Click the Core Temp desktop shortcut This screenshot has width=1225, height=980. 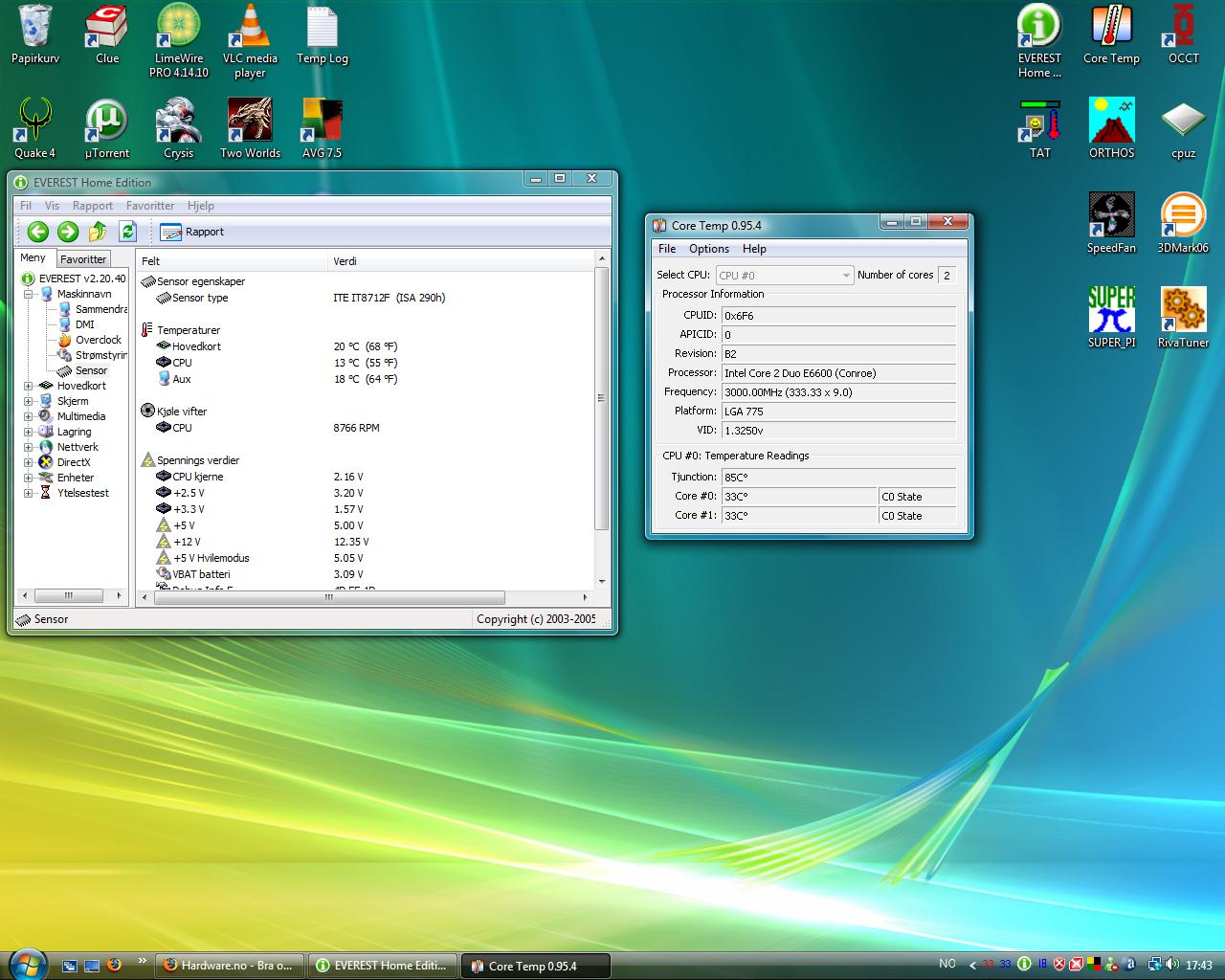click(x=1111, y=35)
